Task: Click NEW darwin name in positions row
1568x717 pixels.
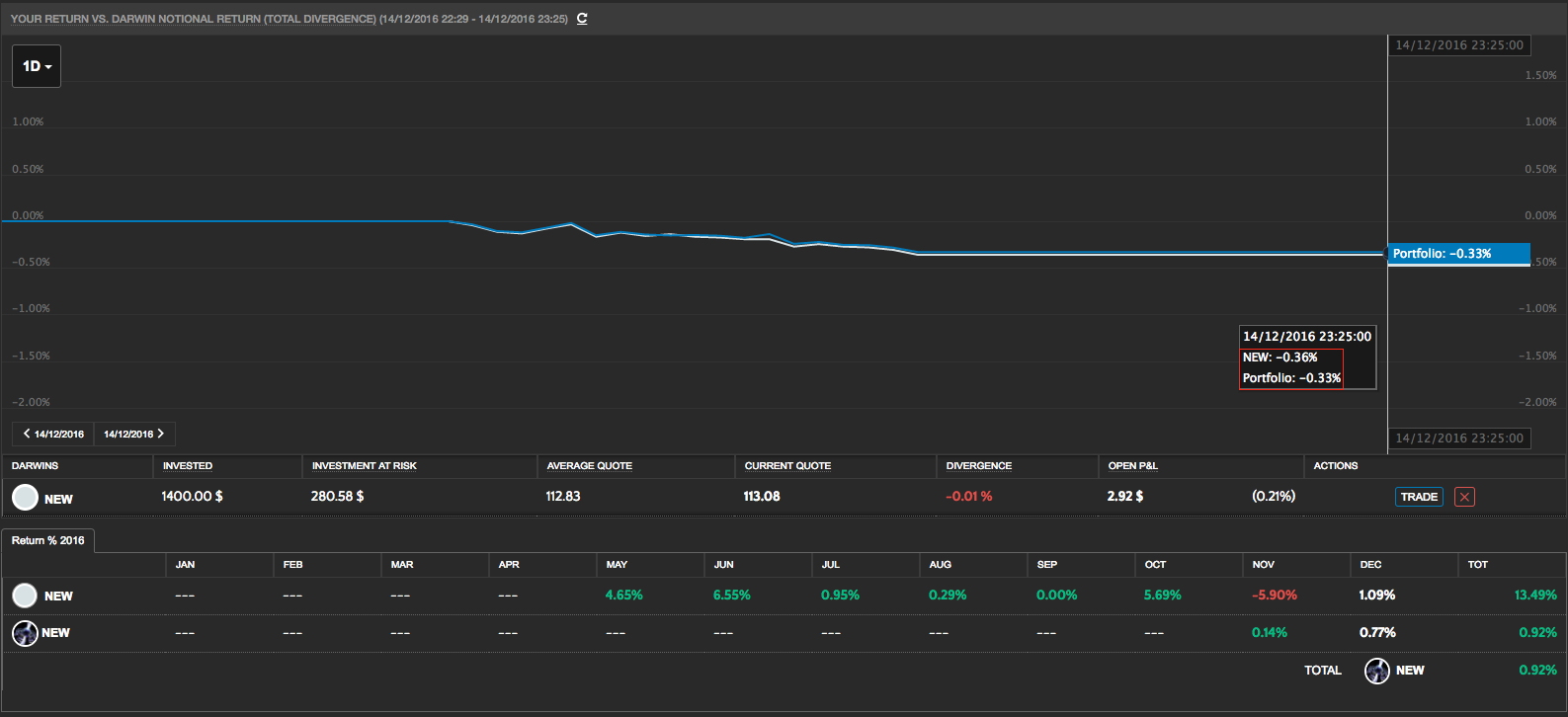Action: point(58,499)
